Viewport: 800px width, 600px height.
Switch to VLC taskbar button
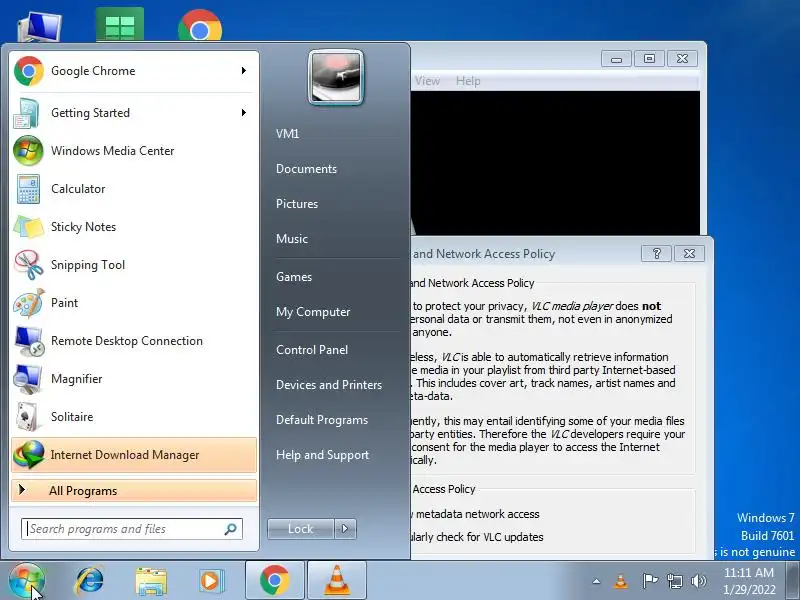pos(337,580)
